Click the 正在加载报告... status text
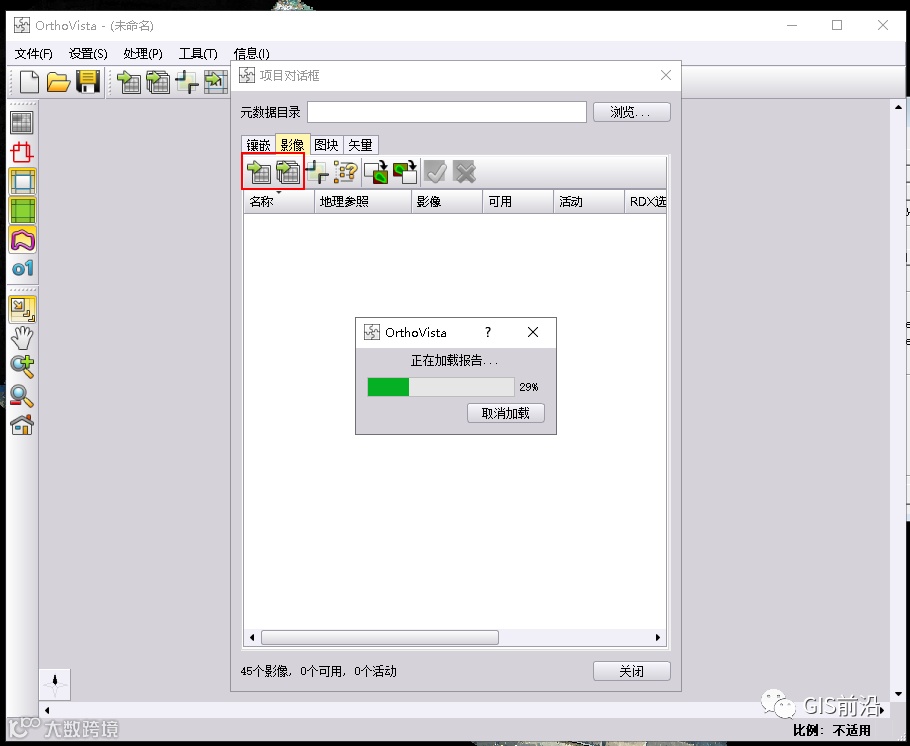This screenshot has width=910, height=746. pos(454,361)
